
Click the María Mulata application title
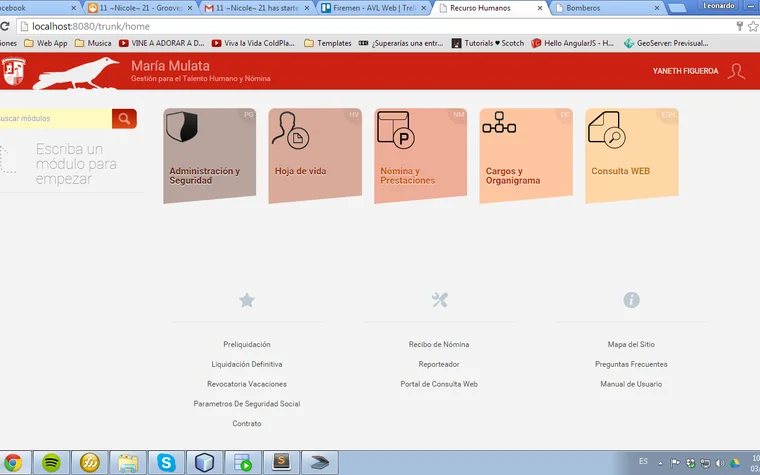point(170,65)
